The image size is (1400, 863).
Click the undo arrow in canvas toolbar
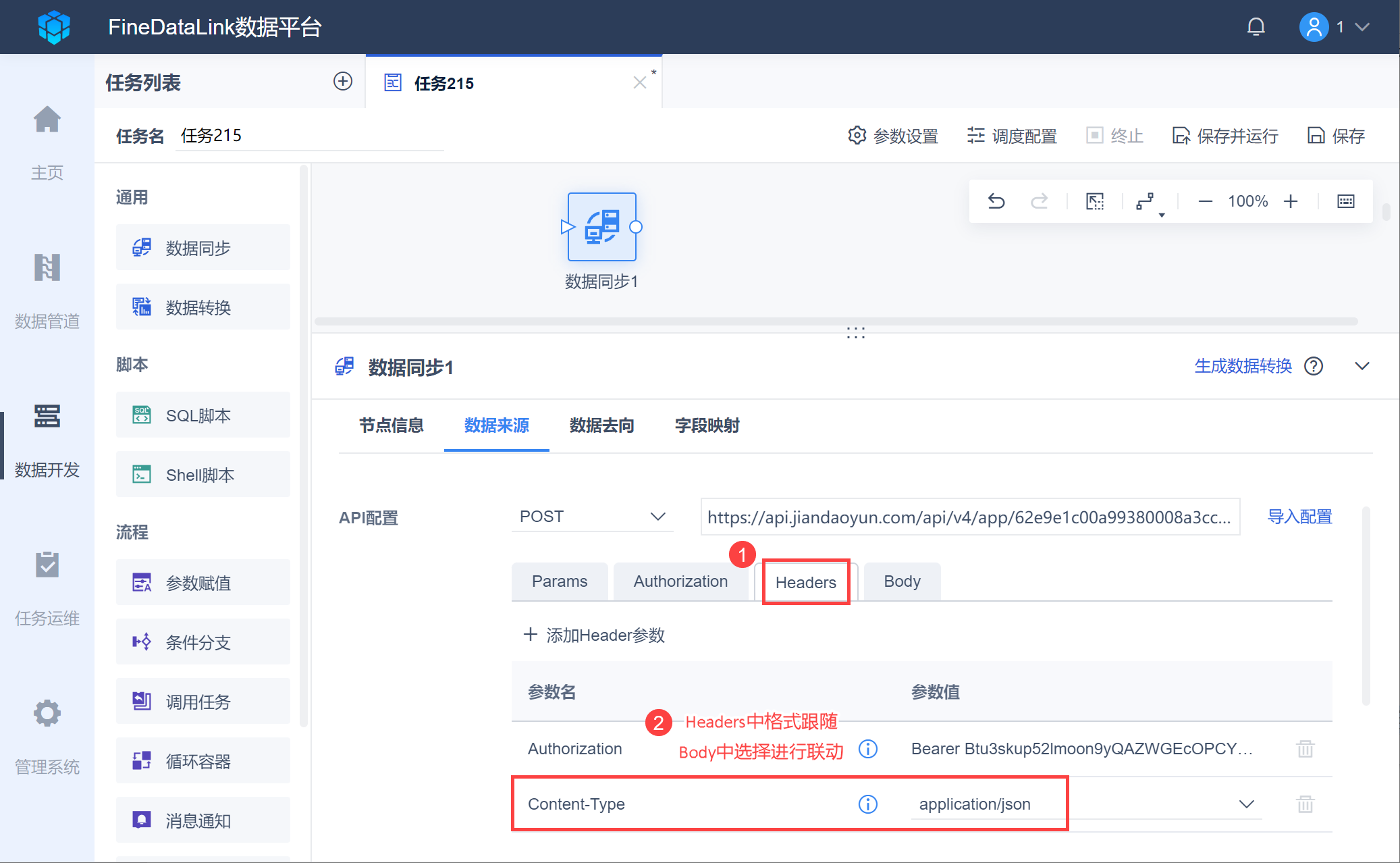(x=996, y=201)
